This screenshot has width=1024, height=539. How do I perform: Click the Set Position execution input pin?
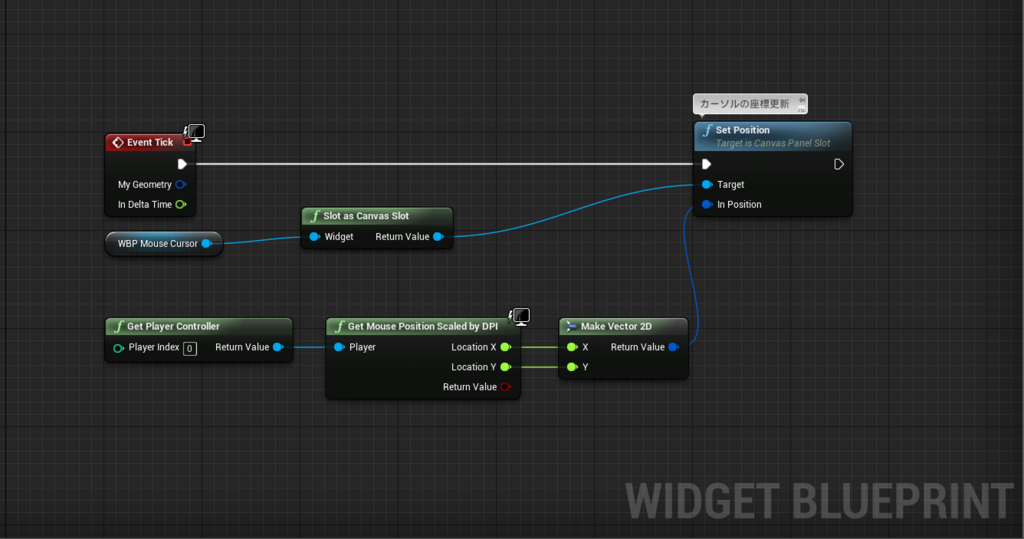(x=706, y=164)
